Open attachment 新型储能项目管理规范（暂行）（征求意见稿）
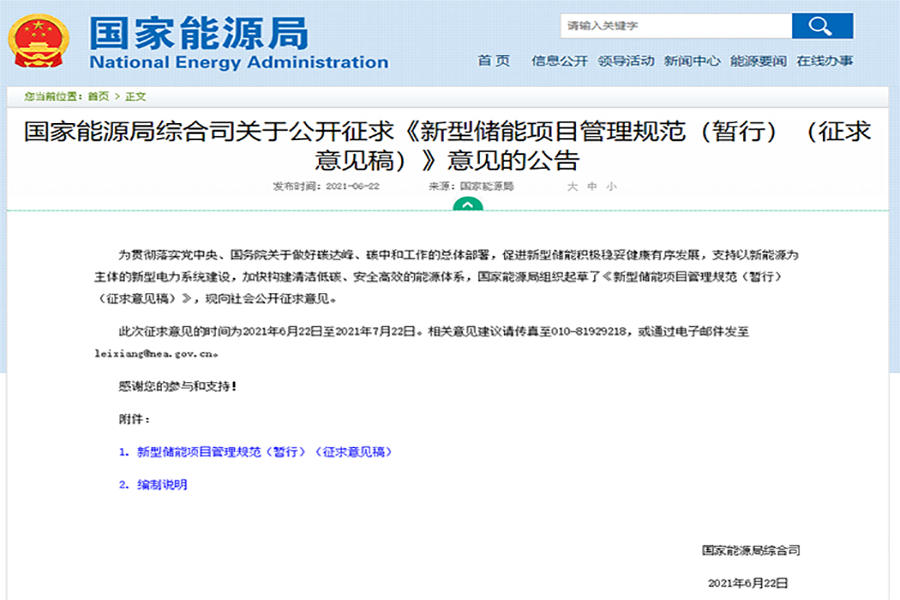The height and width of the screenshot is (600, 900). [264, 452]
